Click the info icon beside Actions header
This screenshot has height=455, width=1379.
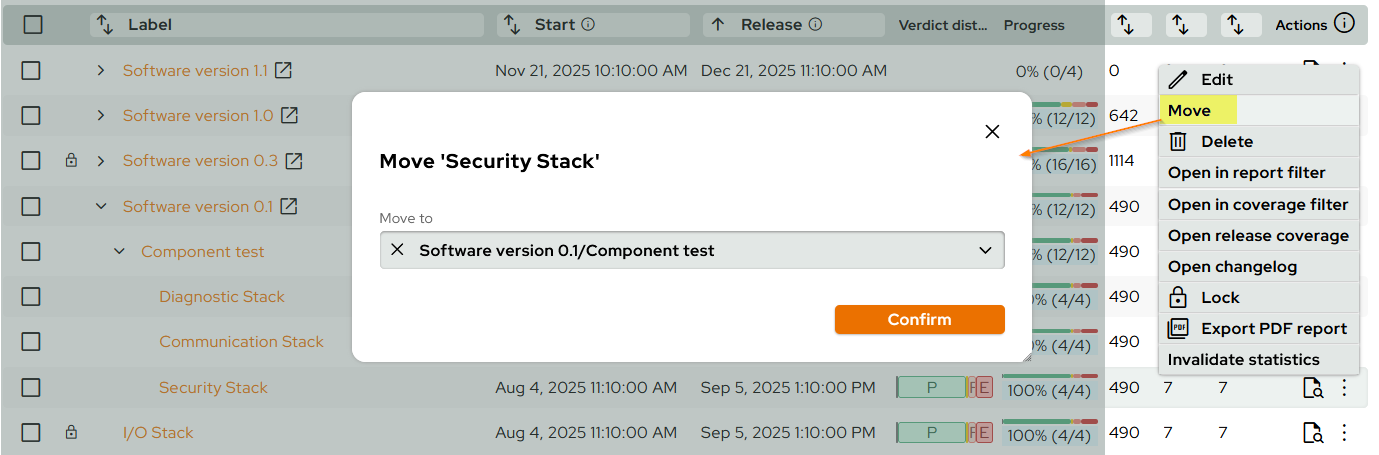click(x=1345, y=24)
